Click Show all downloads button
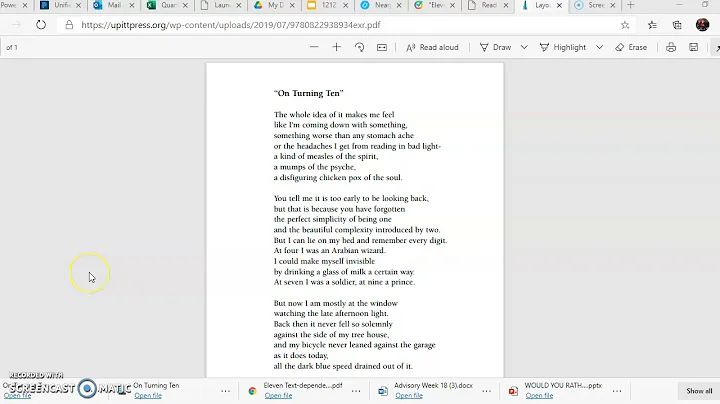Screen dimensions: 720x404 coord(699,391)
